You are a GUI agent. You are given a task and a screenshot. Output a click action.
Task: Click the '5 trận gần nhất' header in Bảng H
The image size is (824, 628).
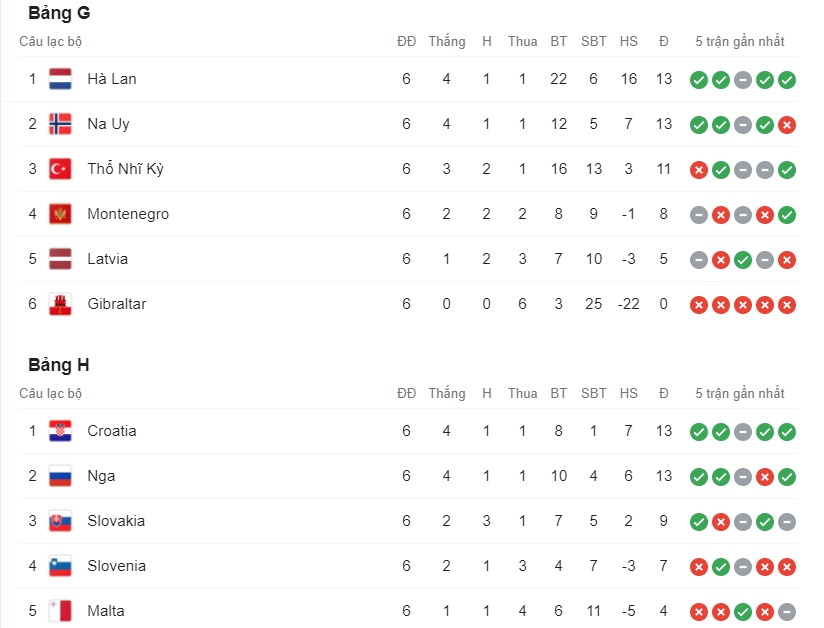pyautogui.click(x=739, y=394)
